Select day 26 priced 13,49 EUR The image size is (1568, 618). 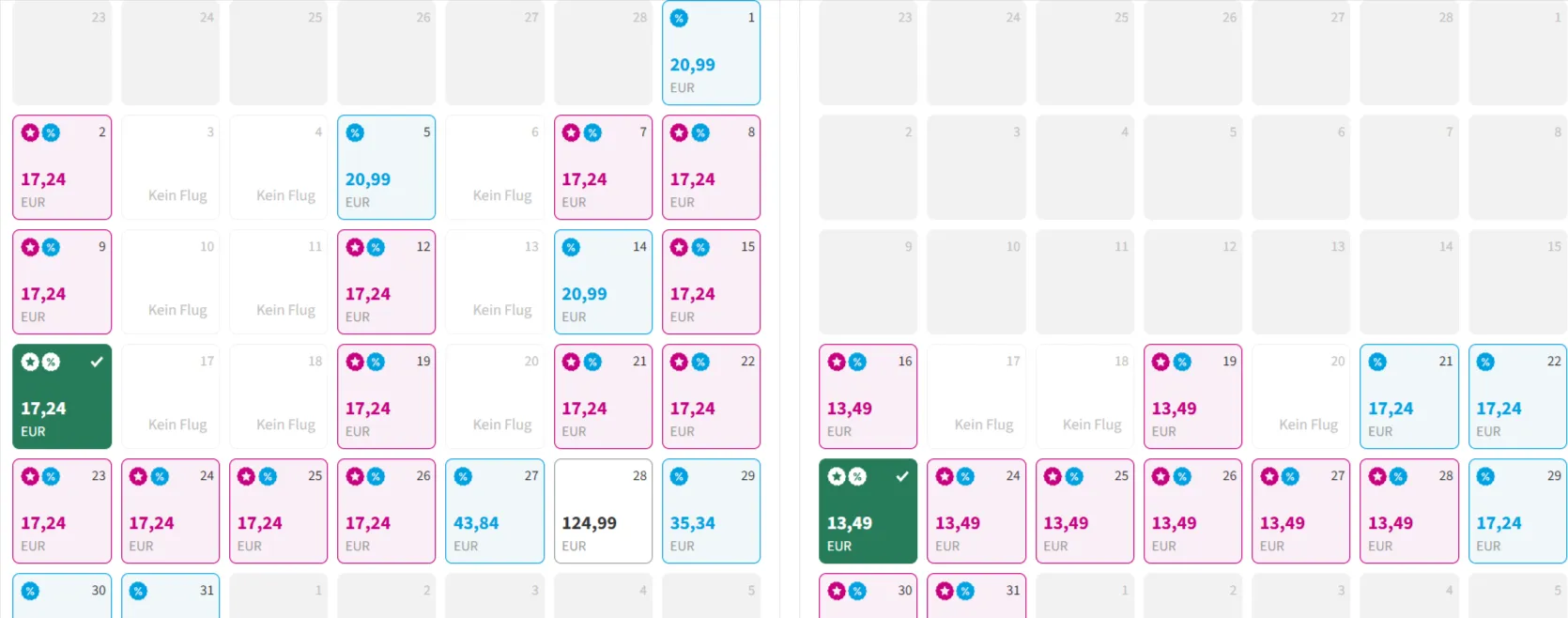(x=1192, y=511)
